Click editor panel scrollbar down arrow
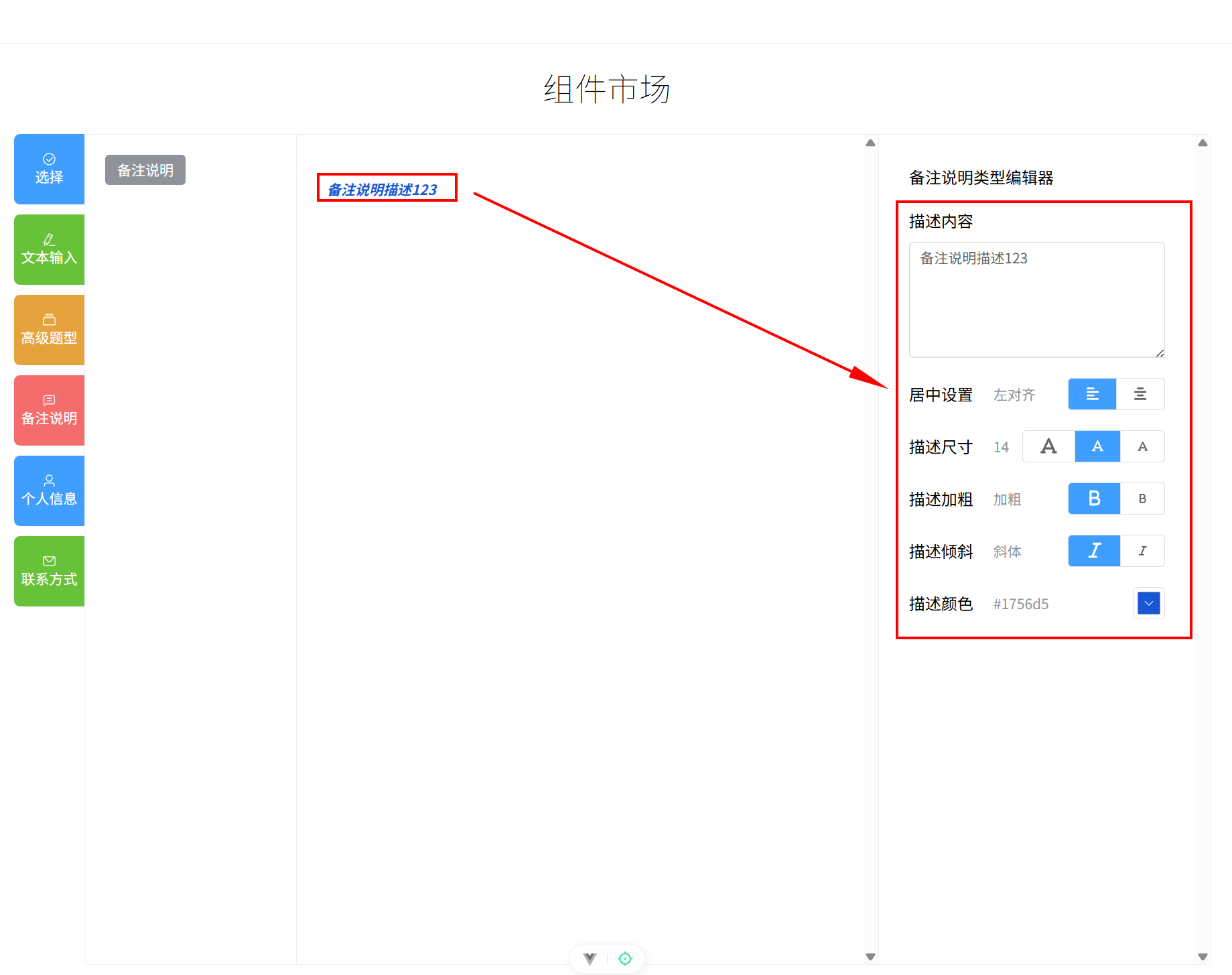 (1203, 957)
